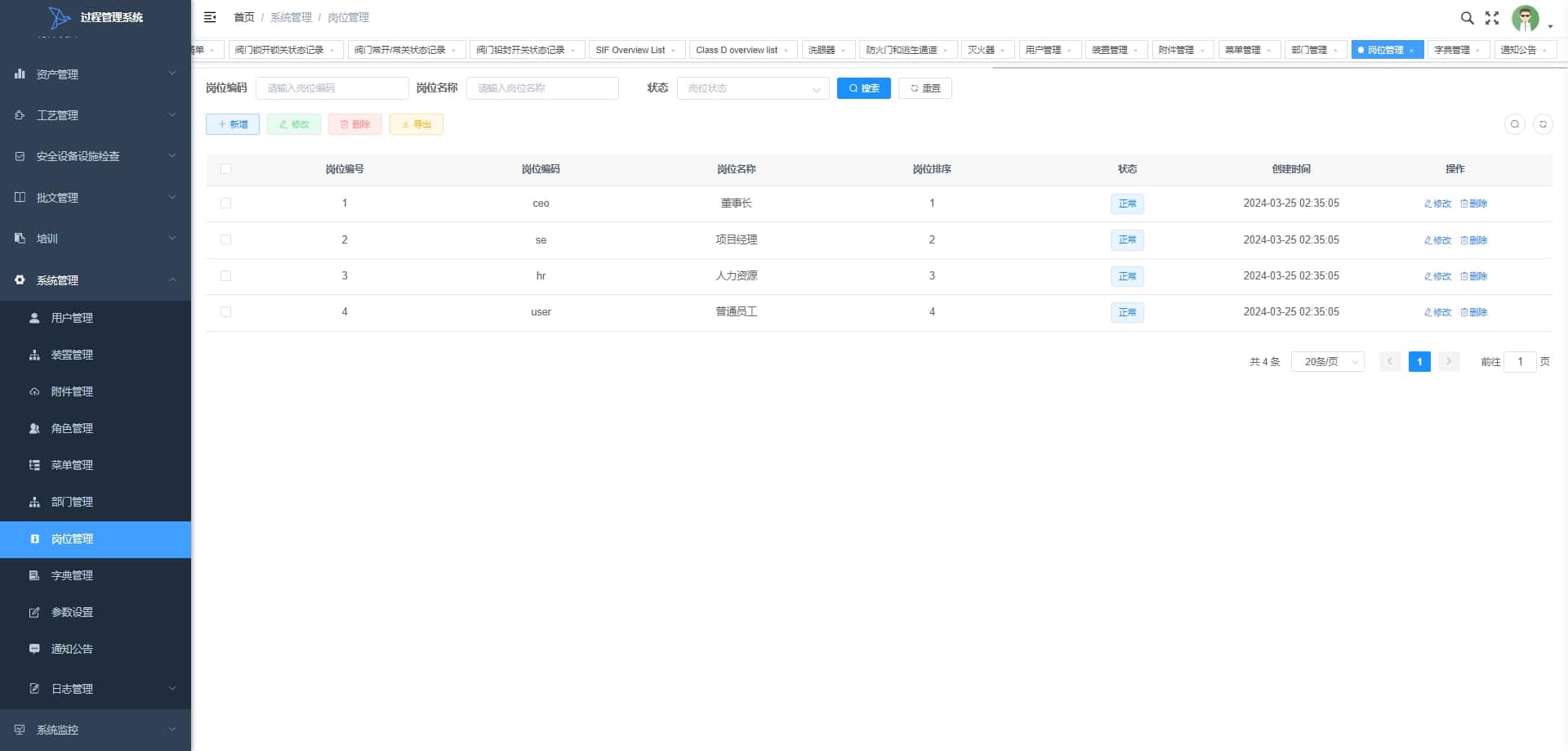Screen dimensions: 1568x751
Task: Open the 岗位状态 status dropdown
Action: click(x=753, y=88)
